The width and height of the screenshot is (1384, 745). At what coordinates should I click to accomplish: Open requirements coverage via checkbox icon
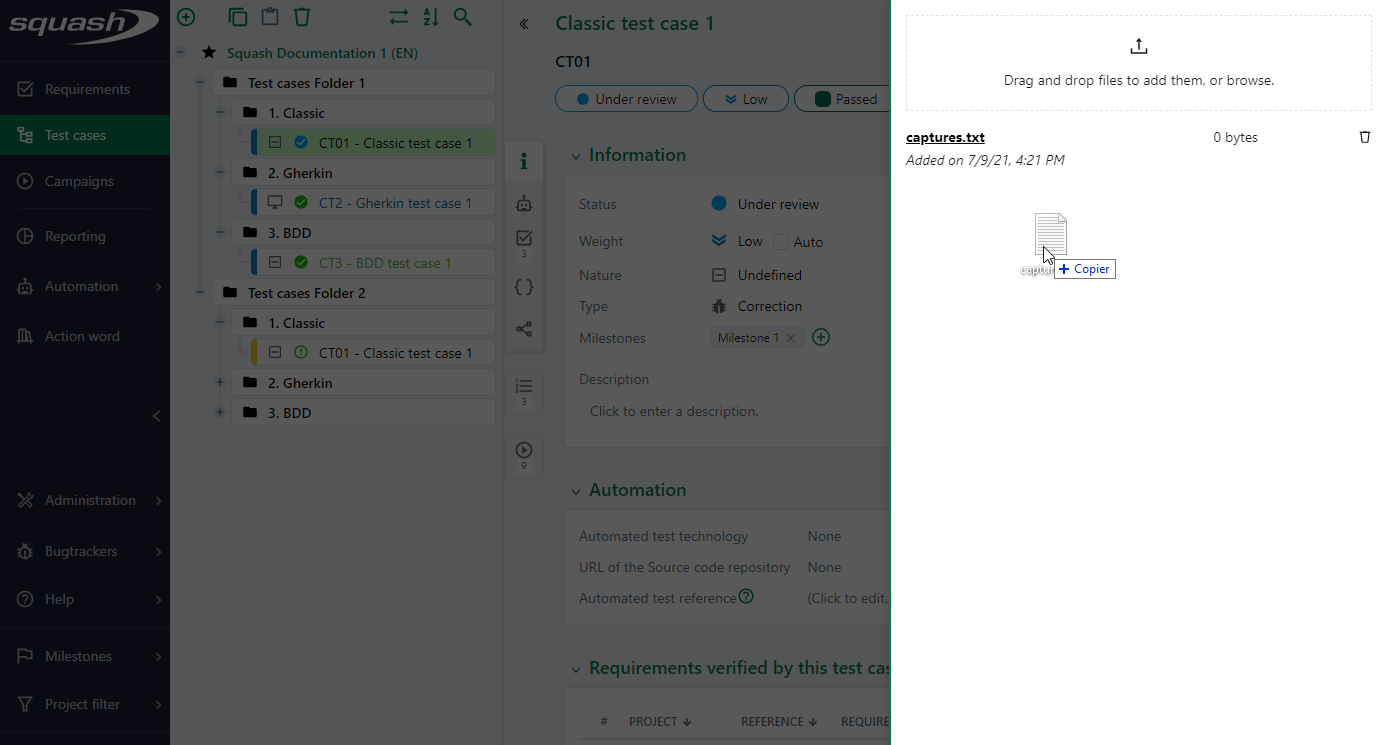pos(524,238)
